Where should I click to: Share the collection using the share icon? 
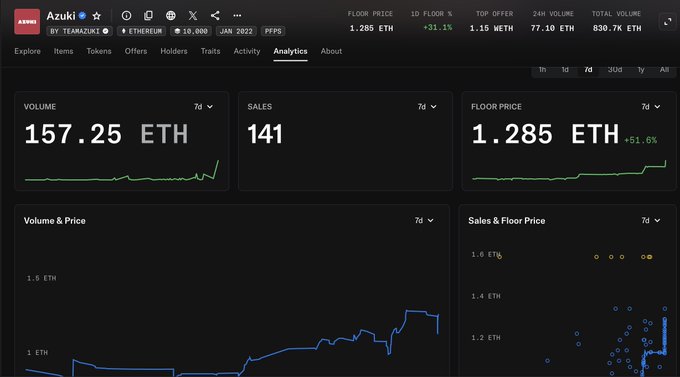point(215,16)
